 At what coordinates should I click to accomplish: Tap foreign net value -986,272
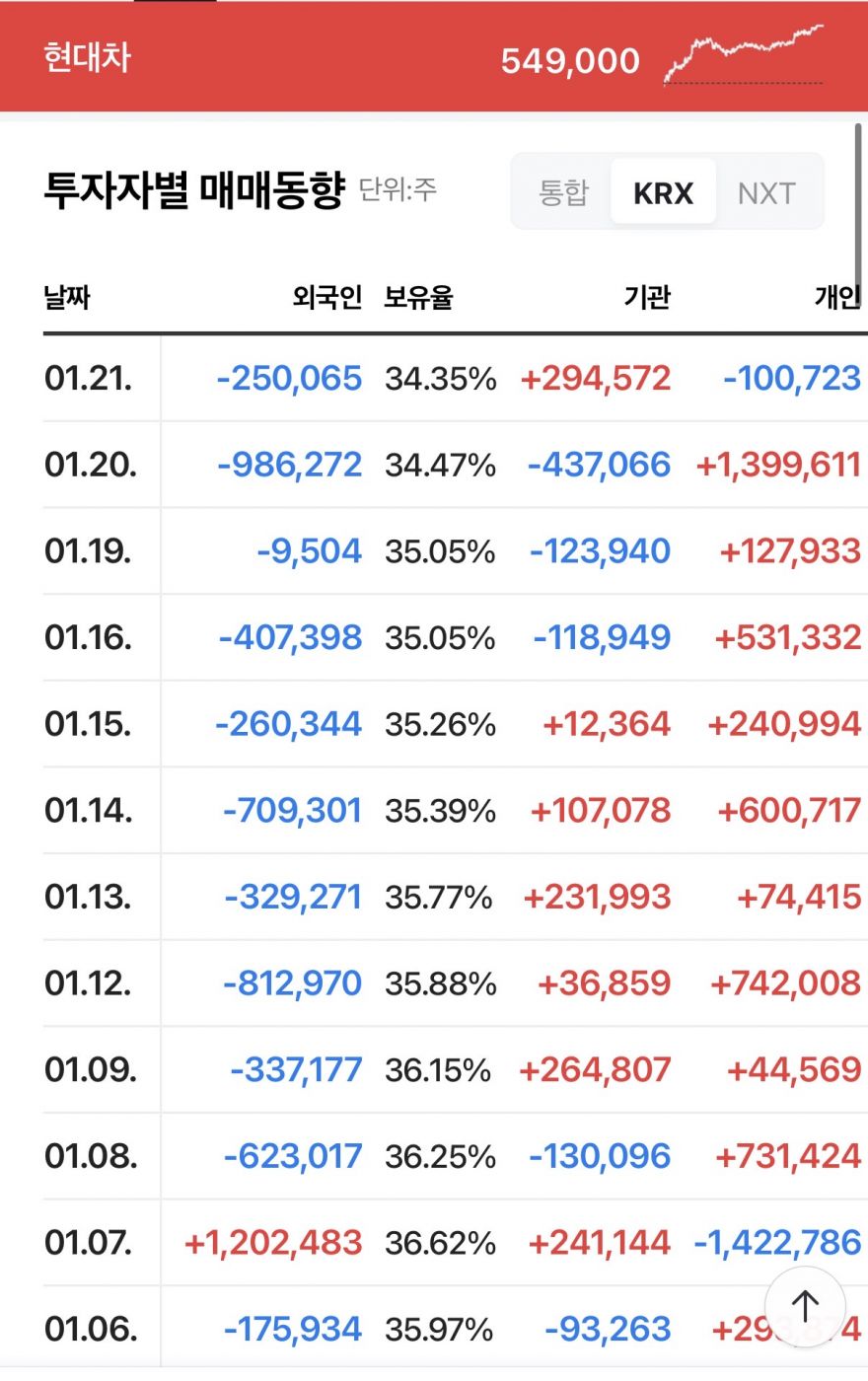coord(290,465)
